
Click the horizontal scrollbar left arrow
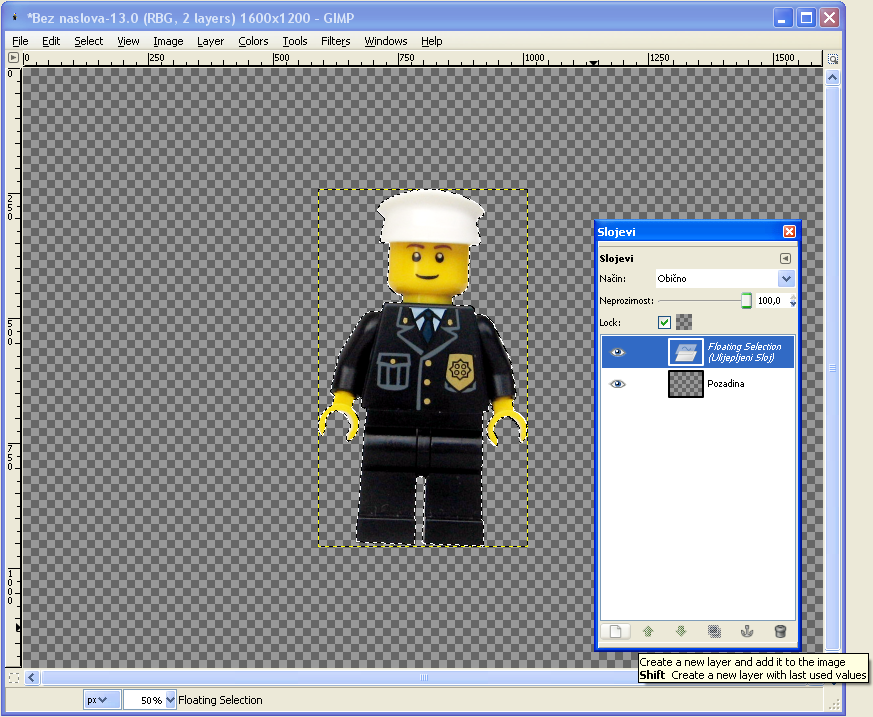(31, 677)
